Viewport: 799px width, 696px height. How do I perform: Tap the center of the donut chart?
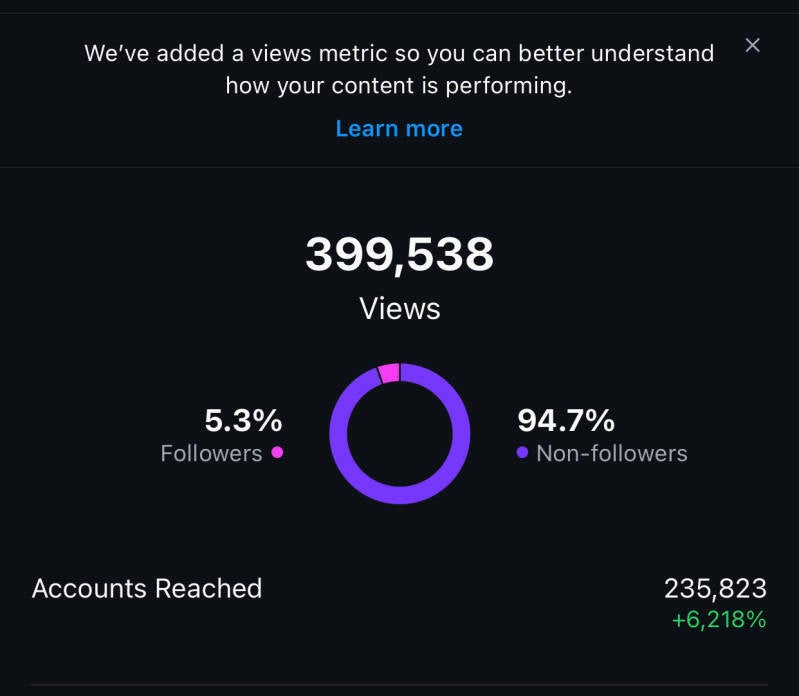coord(399,433)
